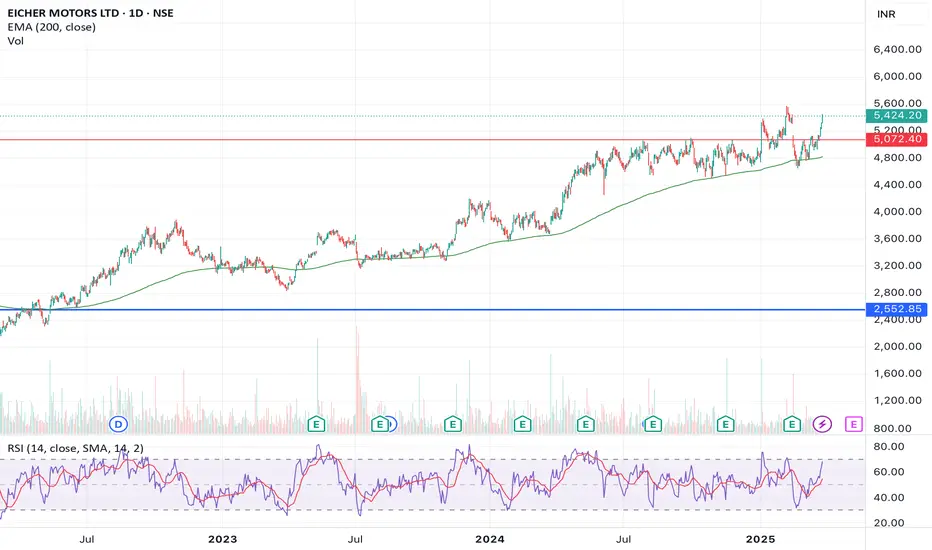Click the 4,000.00 price axis label
This screenshot has width=932, height=550.
898,211
